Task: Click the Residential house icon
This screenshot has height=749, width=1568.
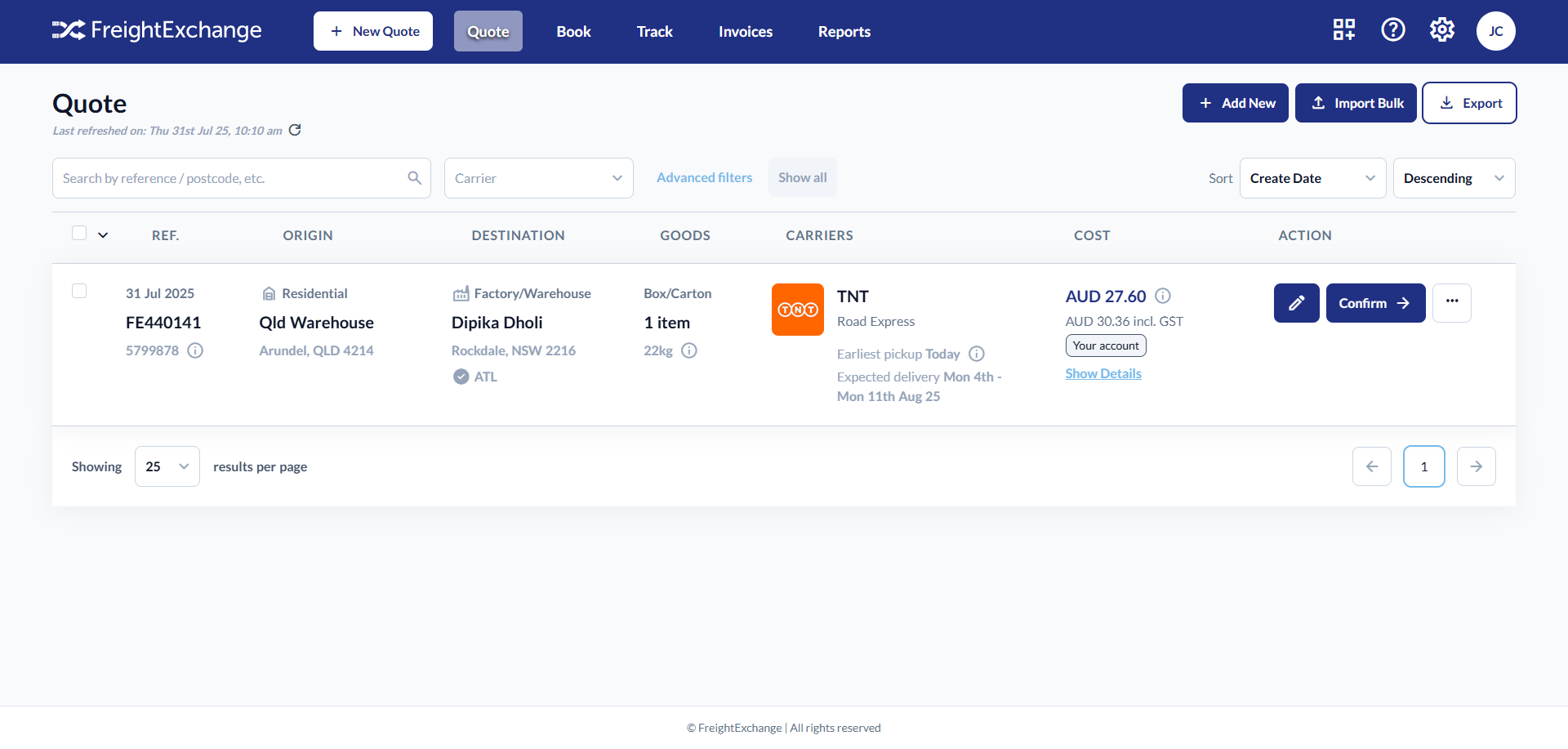Action: pyautogui.click(x=269, y=294)
